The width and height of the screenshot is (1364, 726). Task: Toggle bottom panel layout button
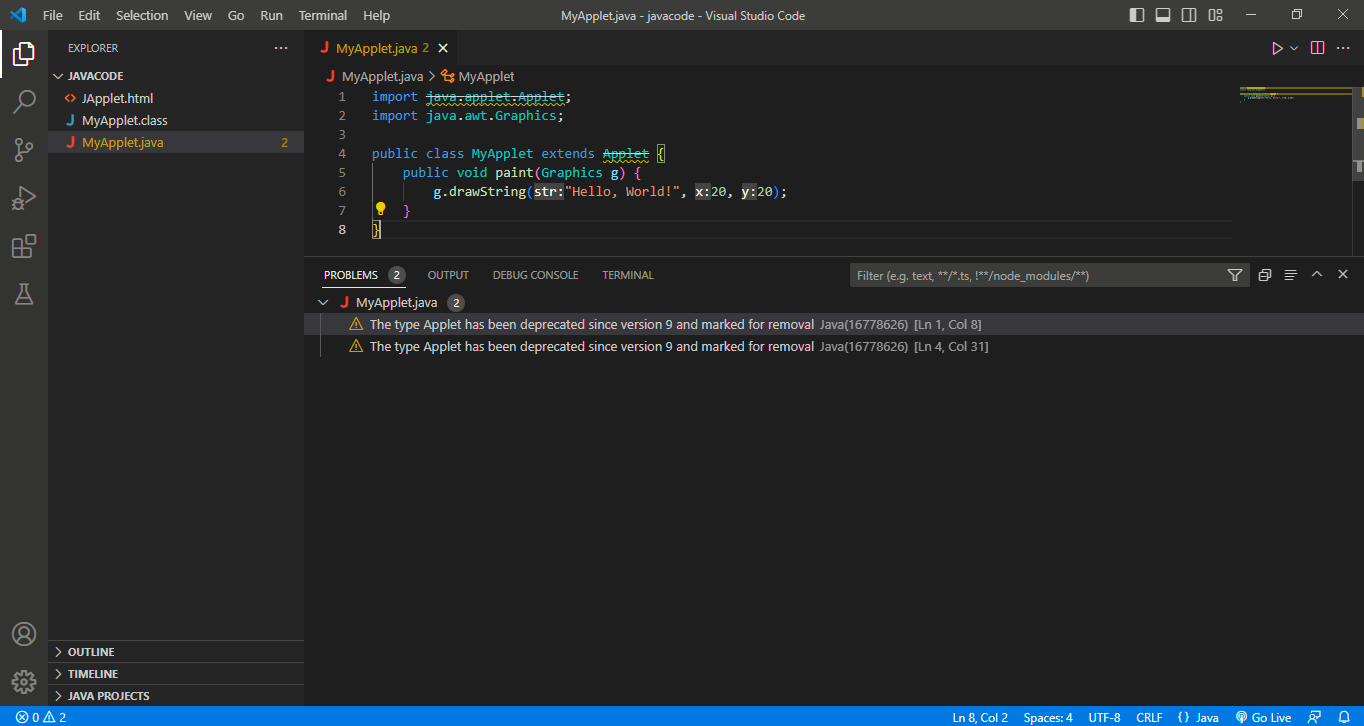point(1163,15)
